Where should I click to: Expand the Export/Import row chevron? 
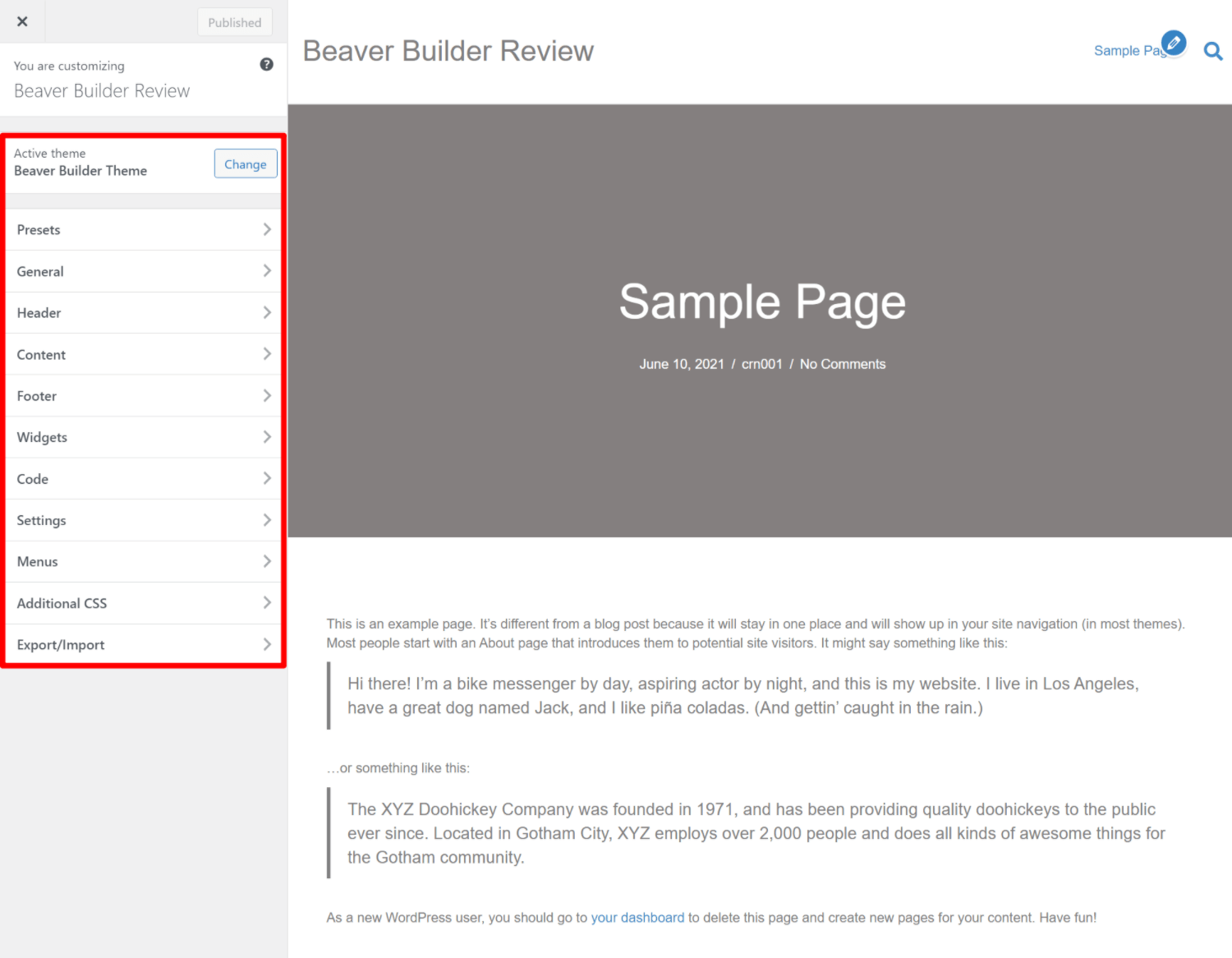[x=267, y=644]
